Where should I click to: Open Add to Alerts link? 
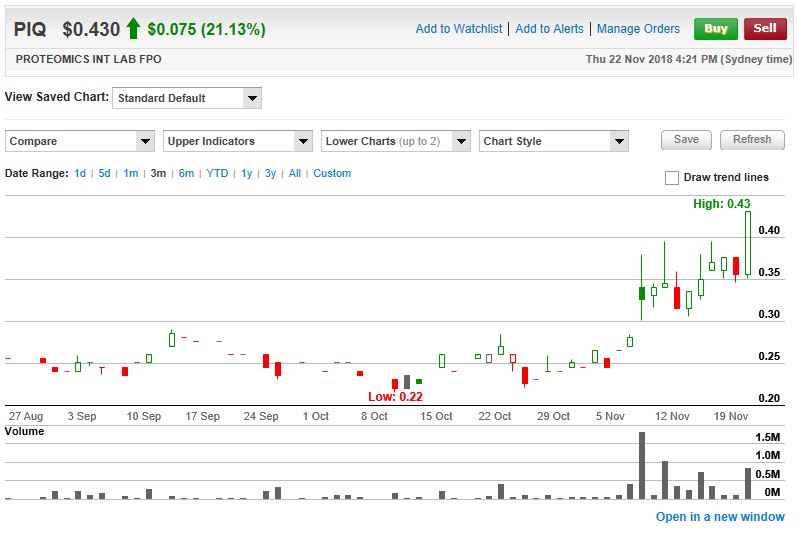click(x=549, y=29)
